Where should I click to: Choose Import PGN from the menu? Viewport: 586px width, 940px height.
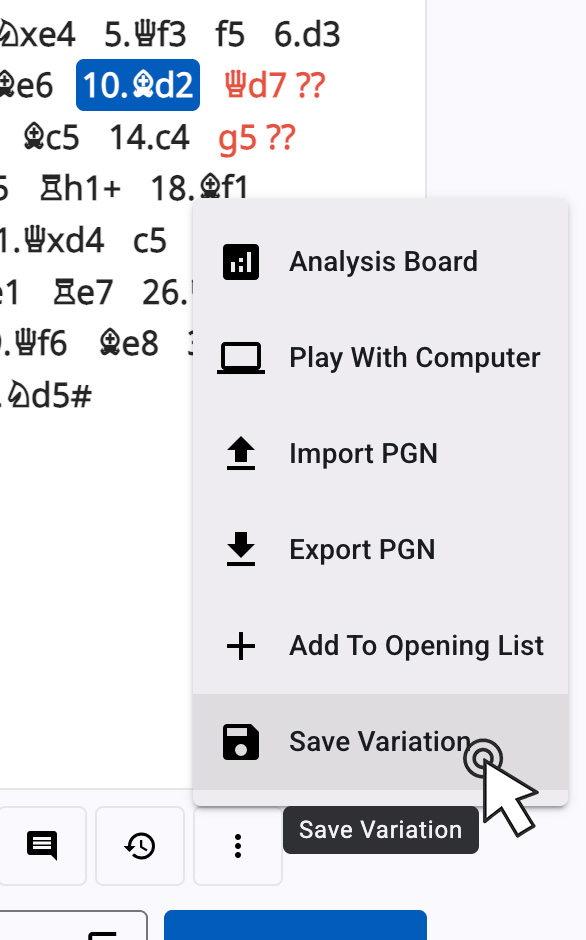pyautogui.click(x=363, y=453)
